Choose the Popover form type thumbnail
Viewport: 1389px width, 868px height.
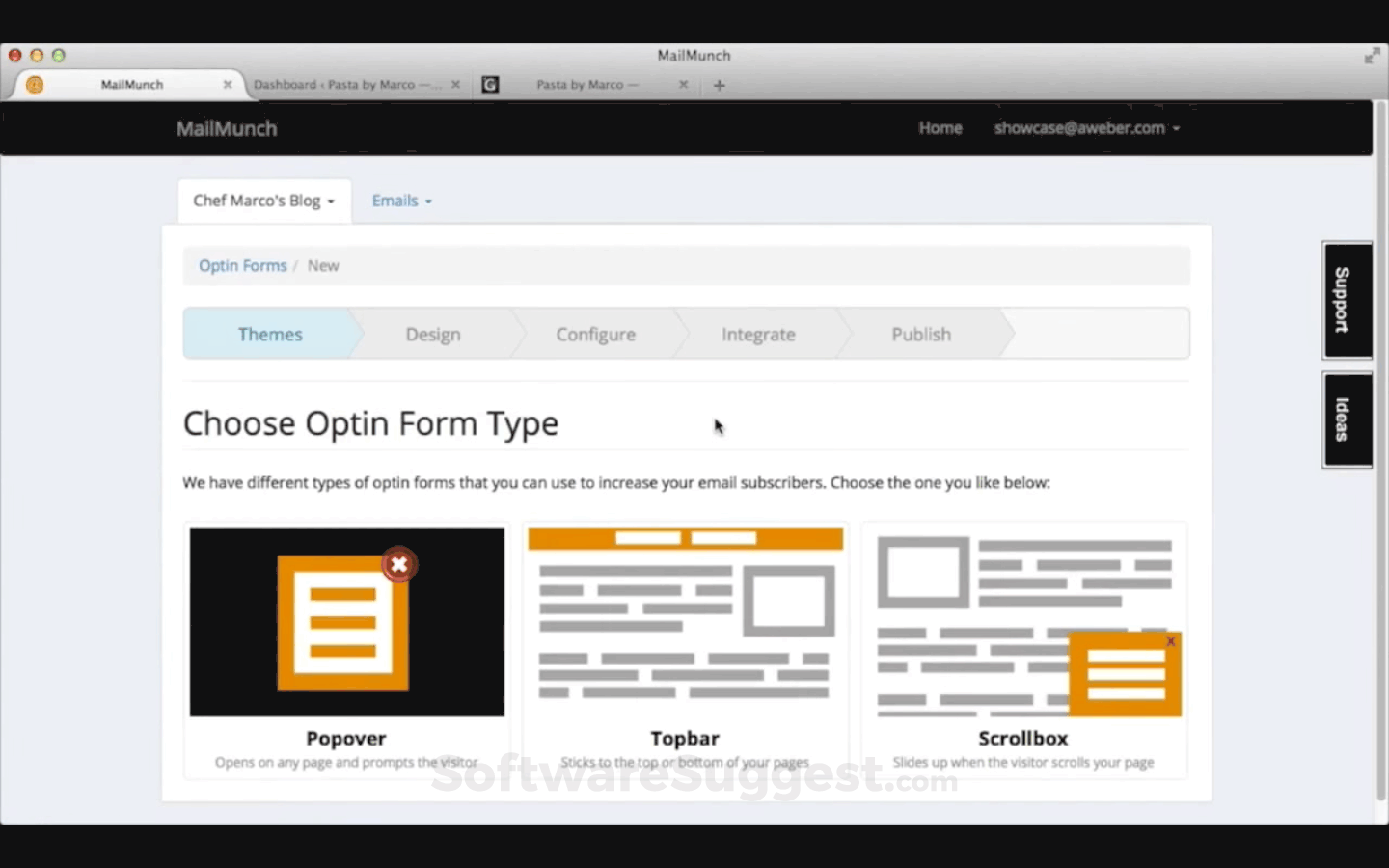point(347,621)
